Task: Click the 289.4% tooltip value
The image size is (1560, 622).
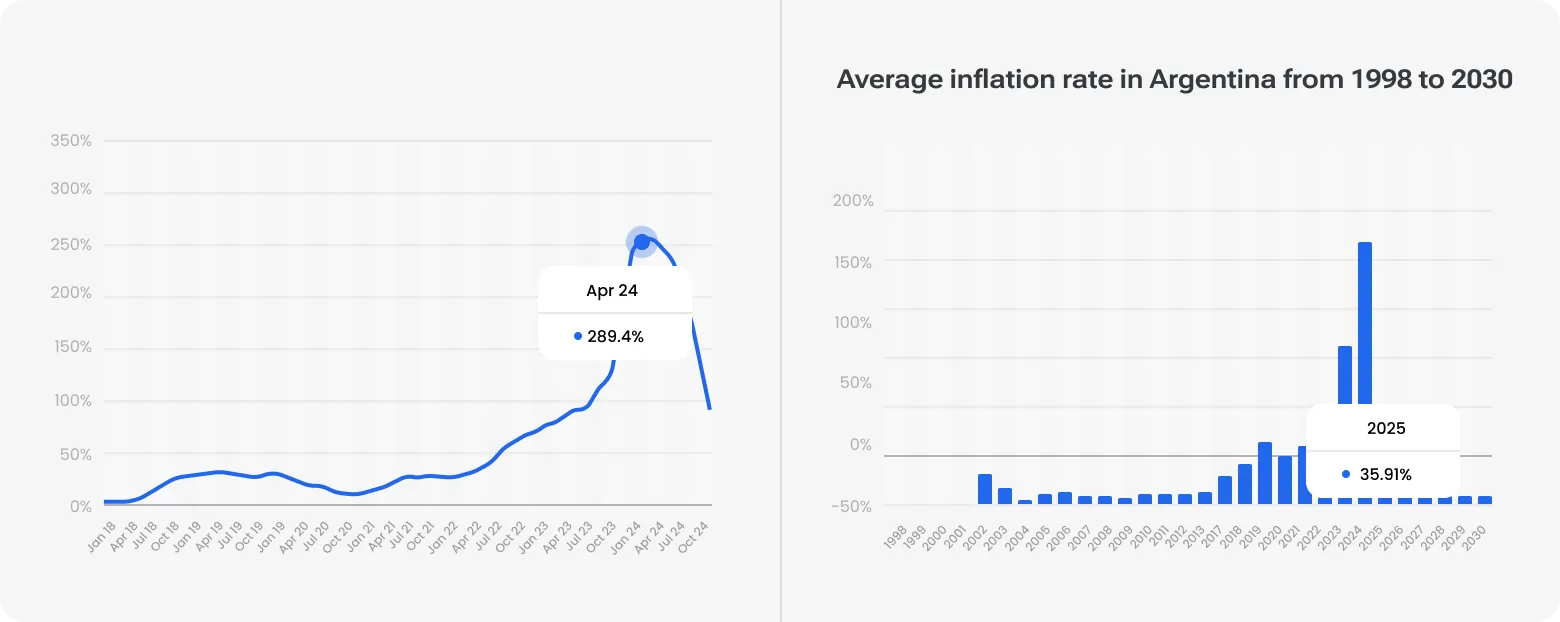Action: coord(615,337)
